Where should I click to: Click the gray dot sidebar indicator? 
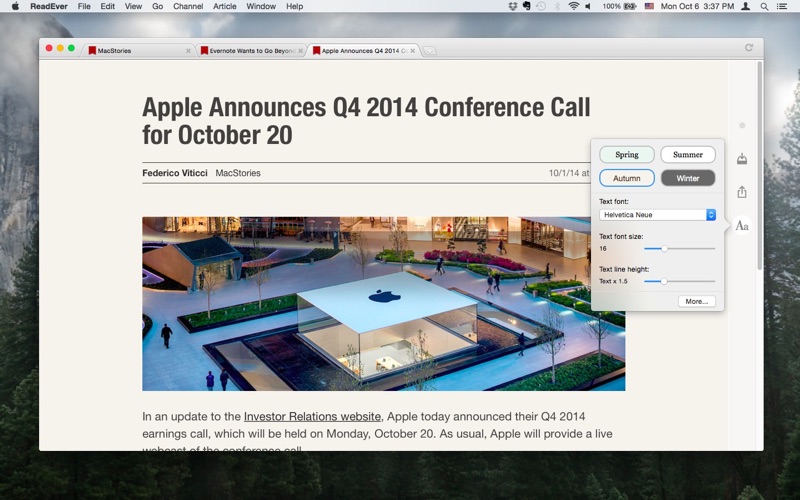tap(742, 125)
